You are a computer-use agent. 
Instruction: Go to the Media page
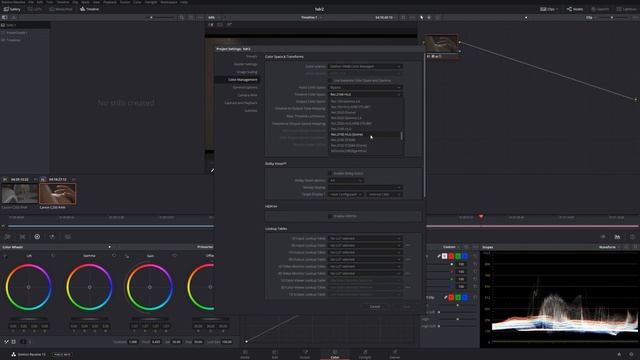click(x=245, y=354)
